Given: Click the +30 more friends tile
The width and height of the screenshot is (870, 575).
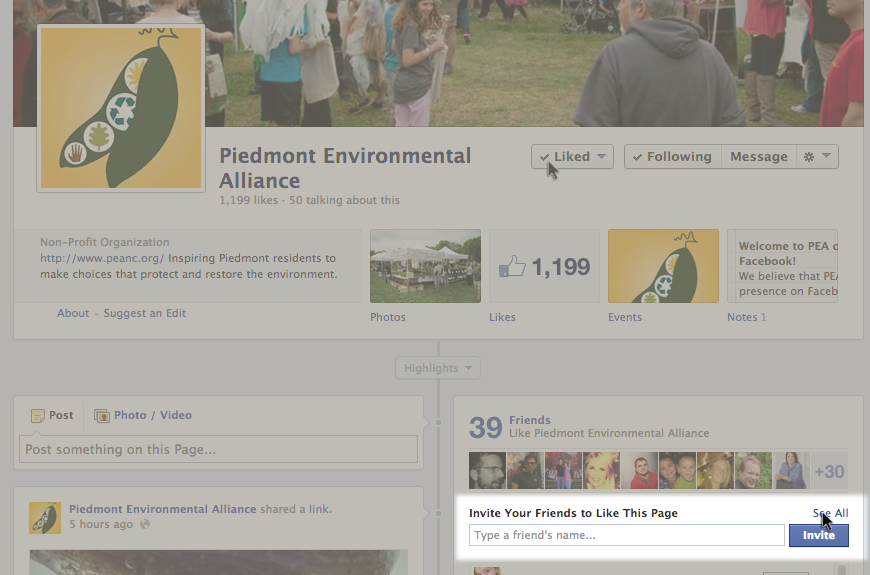Looking at the screenshot, I should [x=829, y=471].
